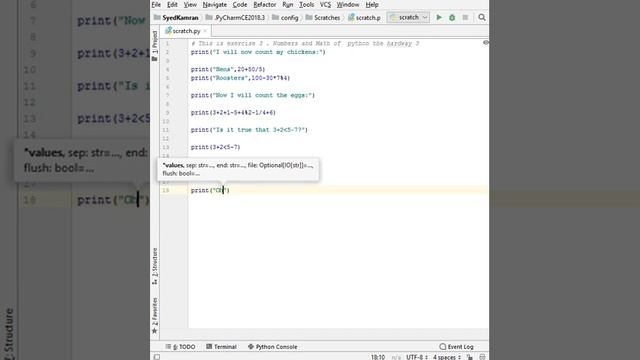The height and width of the screenshot is (360, 640).
Task: Open the Tools menu
Action: point(307,4)
